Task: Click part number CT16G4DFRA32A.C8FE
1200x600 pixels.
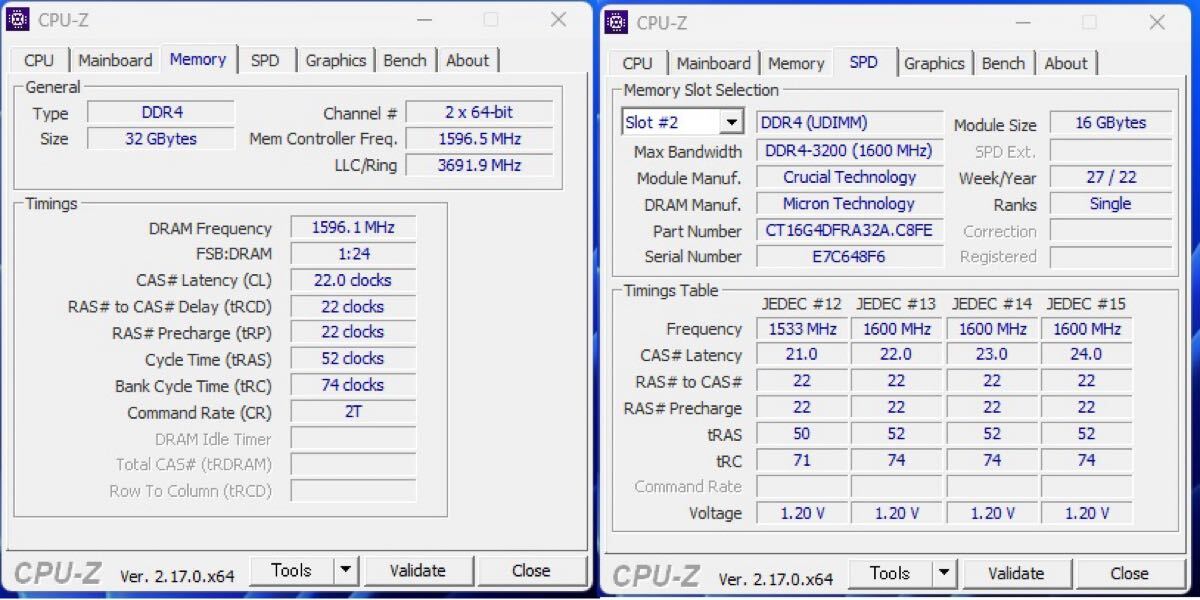Action: pos(849,230)
